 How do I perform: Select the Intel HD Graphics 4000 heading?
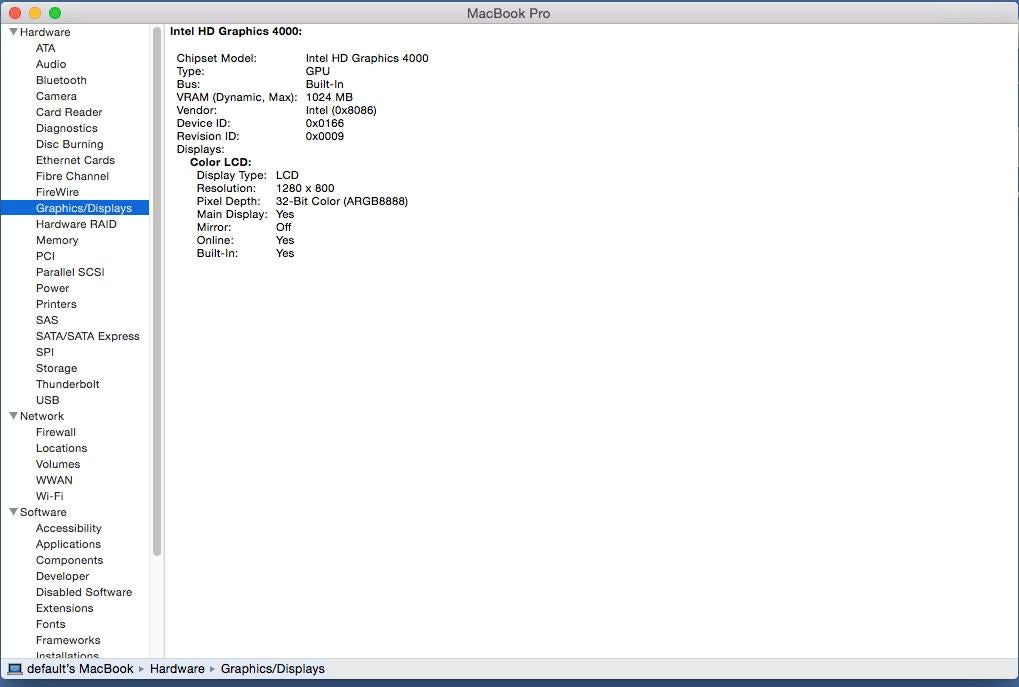[x=236, y=32]
